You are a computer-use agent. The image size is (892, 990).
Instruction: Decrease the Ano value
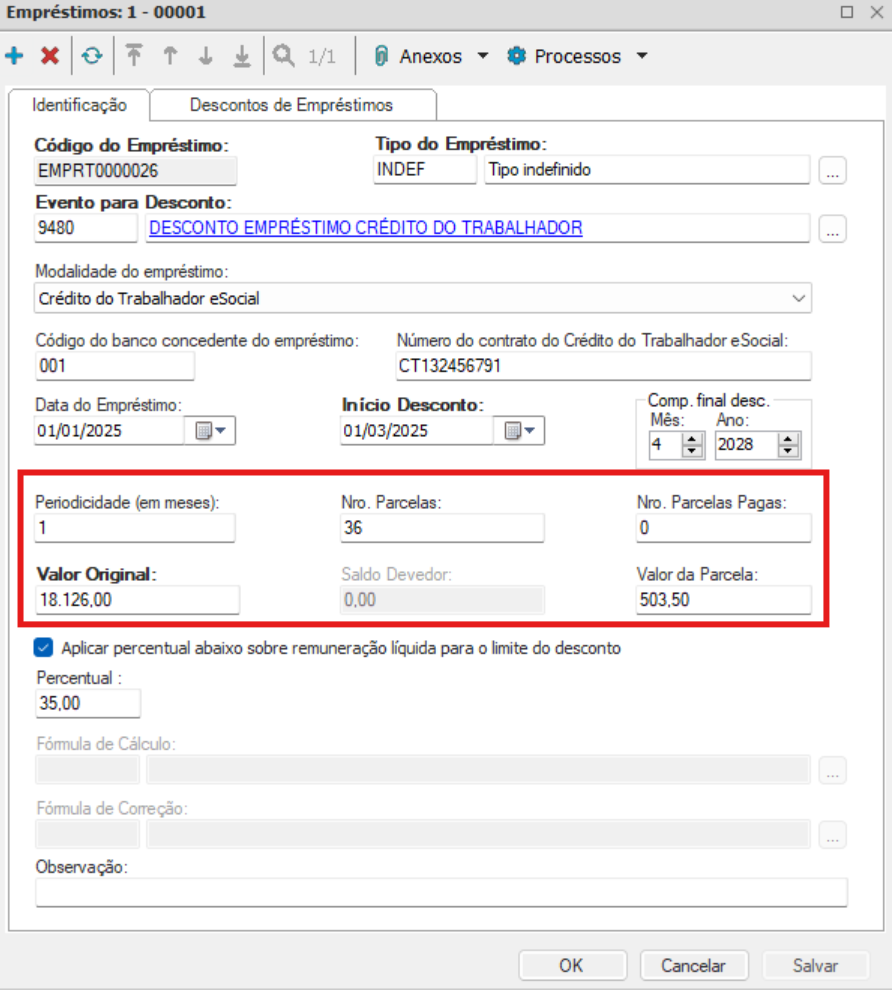click(x=788, y=451)
